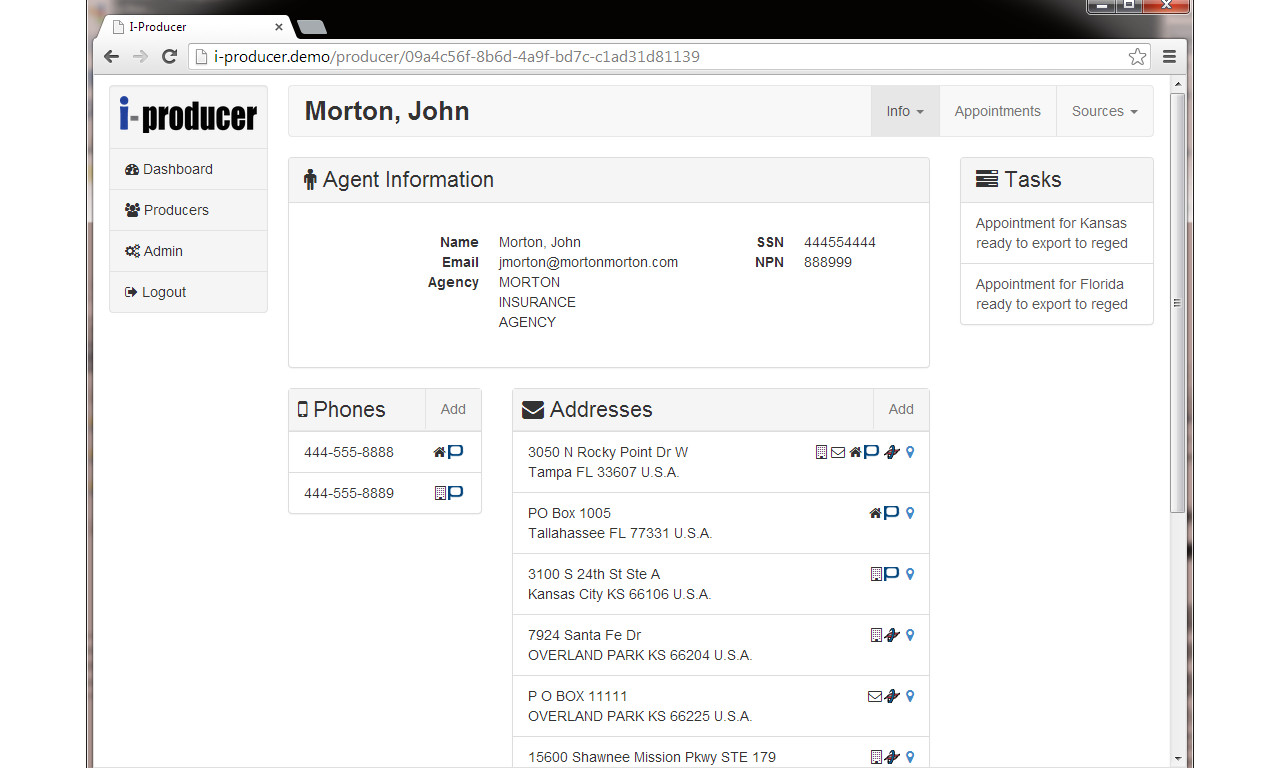Open the Info dropdown menu
The image size is (1280, 768).
(905, 111)
